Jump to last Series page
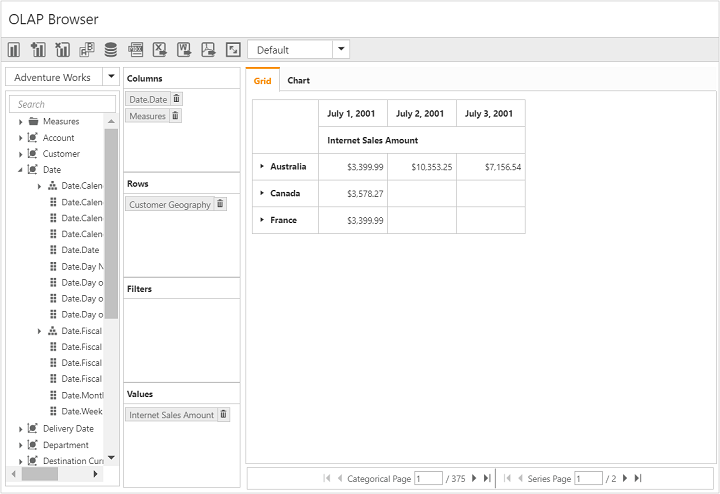This screenshot has width=720, height=494. coord(637,479)
